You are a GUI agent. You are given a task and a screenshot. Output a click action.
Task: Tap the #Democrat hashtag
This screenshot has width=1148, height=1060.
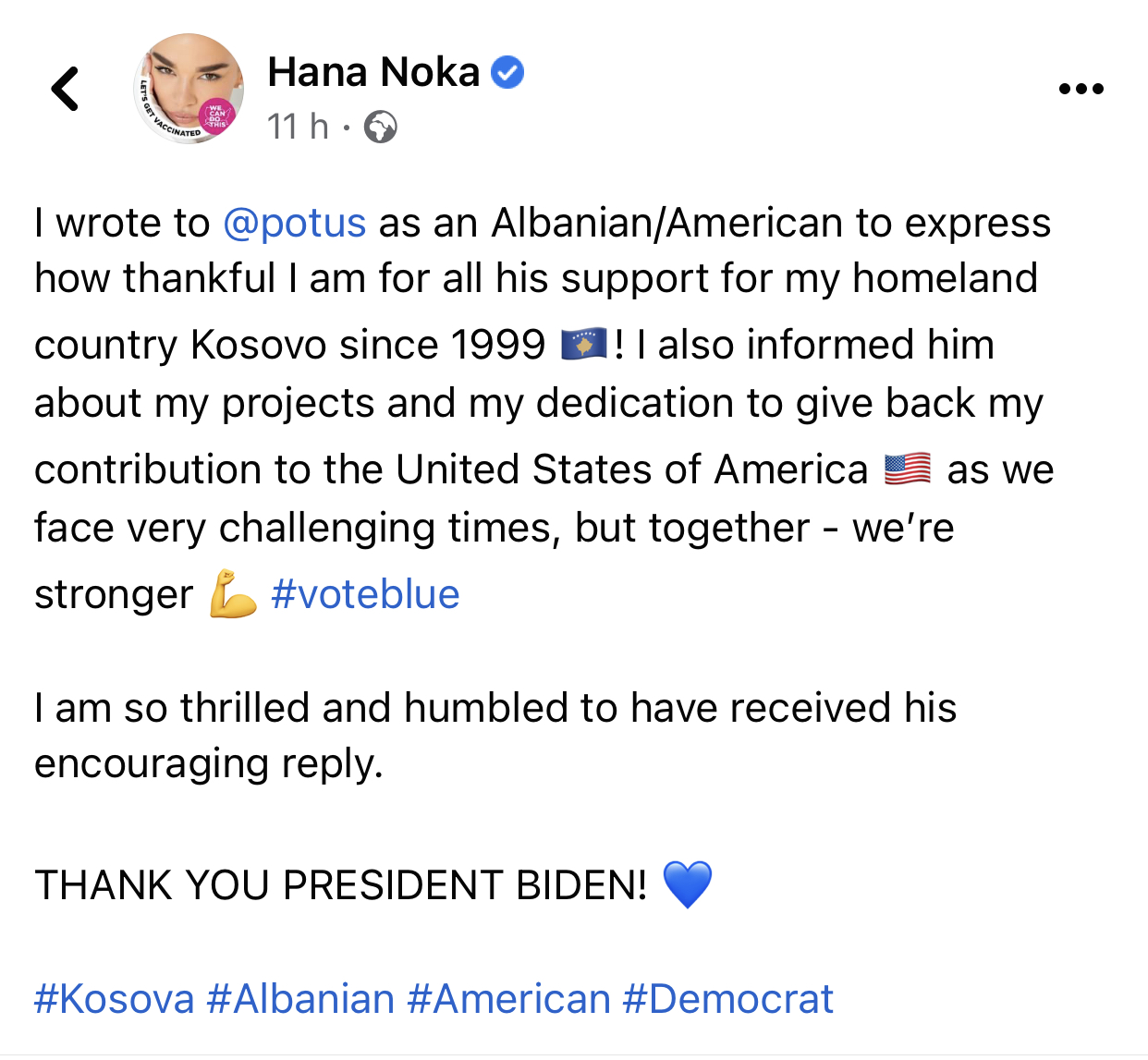click(x=728, y=999)
